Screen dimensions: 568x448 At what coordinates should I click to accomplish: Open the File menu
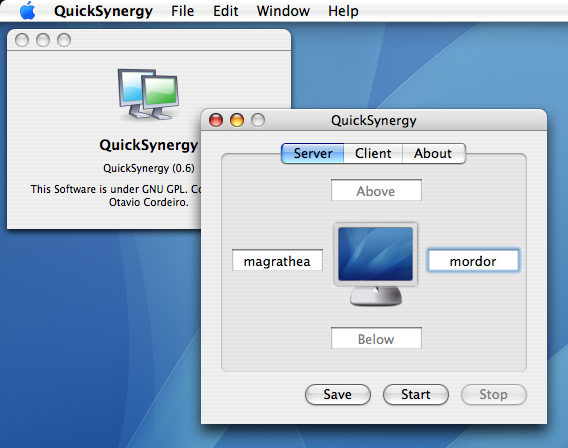pyautogui.click(x=182, y=11)
